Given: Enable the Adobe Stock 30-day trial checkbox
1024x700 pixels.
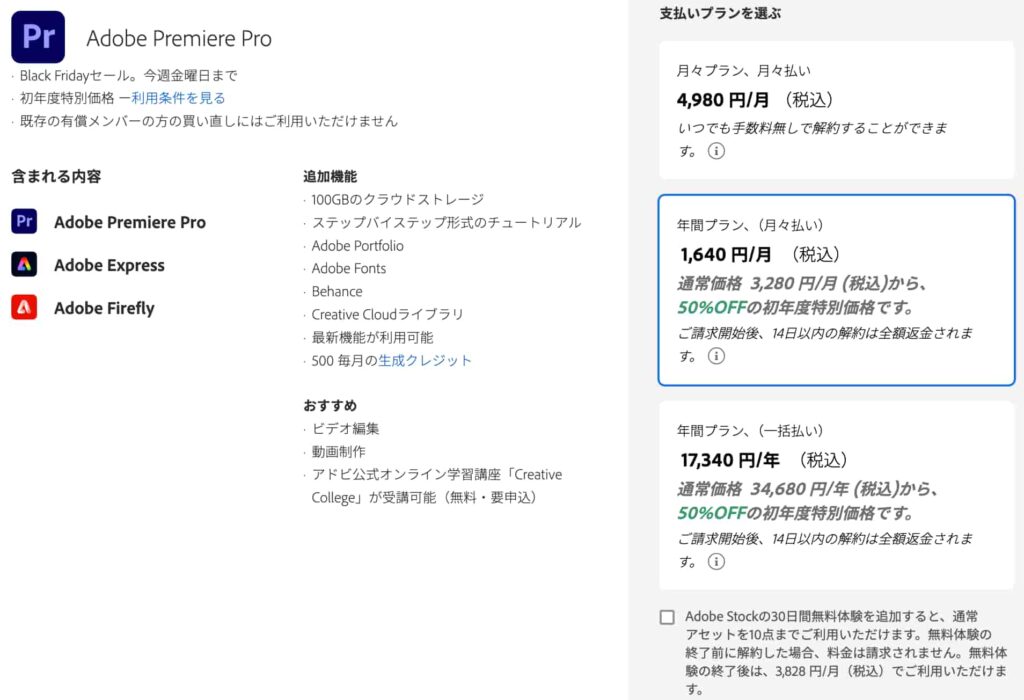Looking at the screenshot, I should tap(667, 617).
